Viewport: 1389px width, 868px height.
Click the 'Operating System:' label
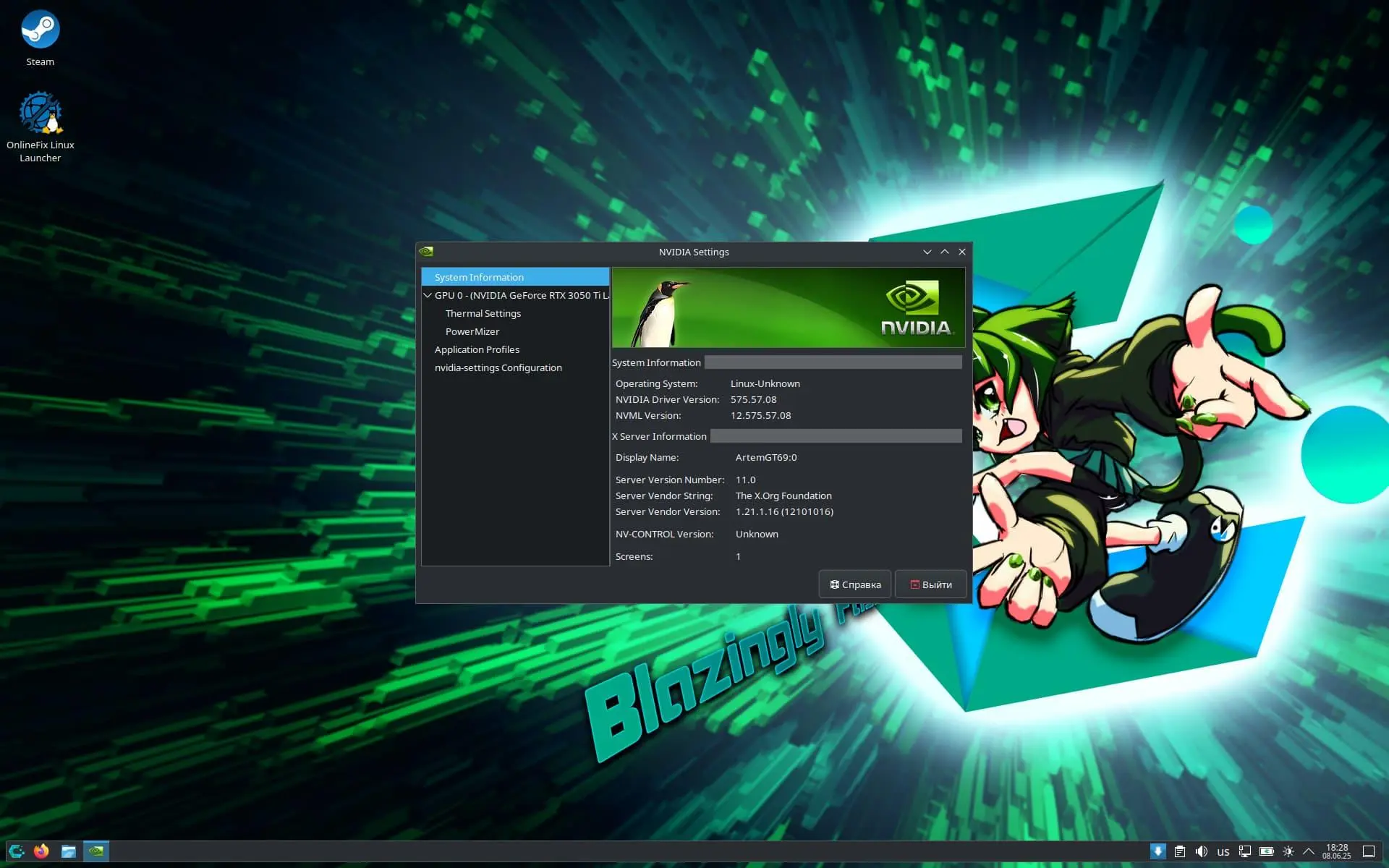click(x=656, y=383)
